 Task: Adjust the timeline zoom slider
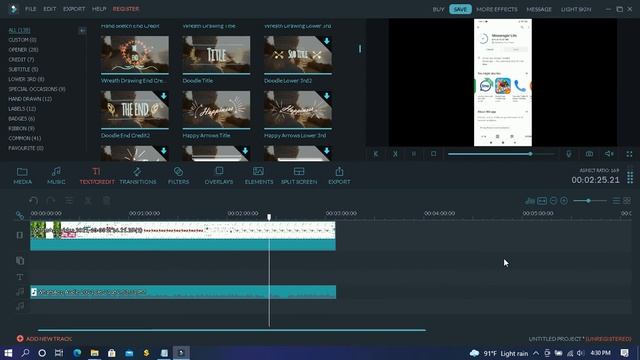point(589,201)
